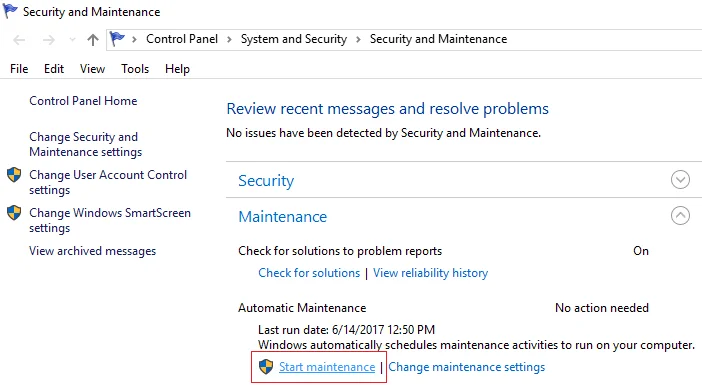
Task: Click the Security section heading
Action: click(x=266, y=181)
